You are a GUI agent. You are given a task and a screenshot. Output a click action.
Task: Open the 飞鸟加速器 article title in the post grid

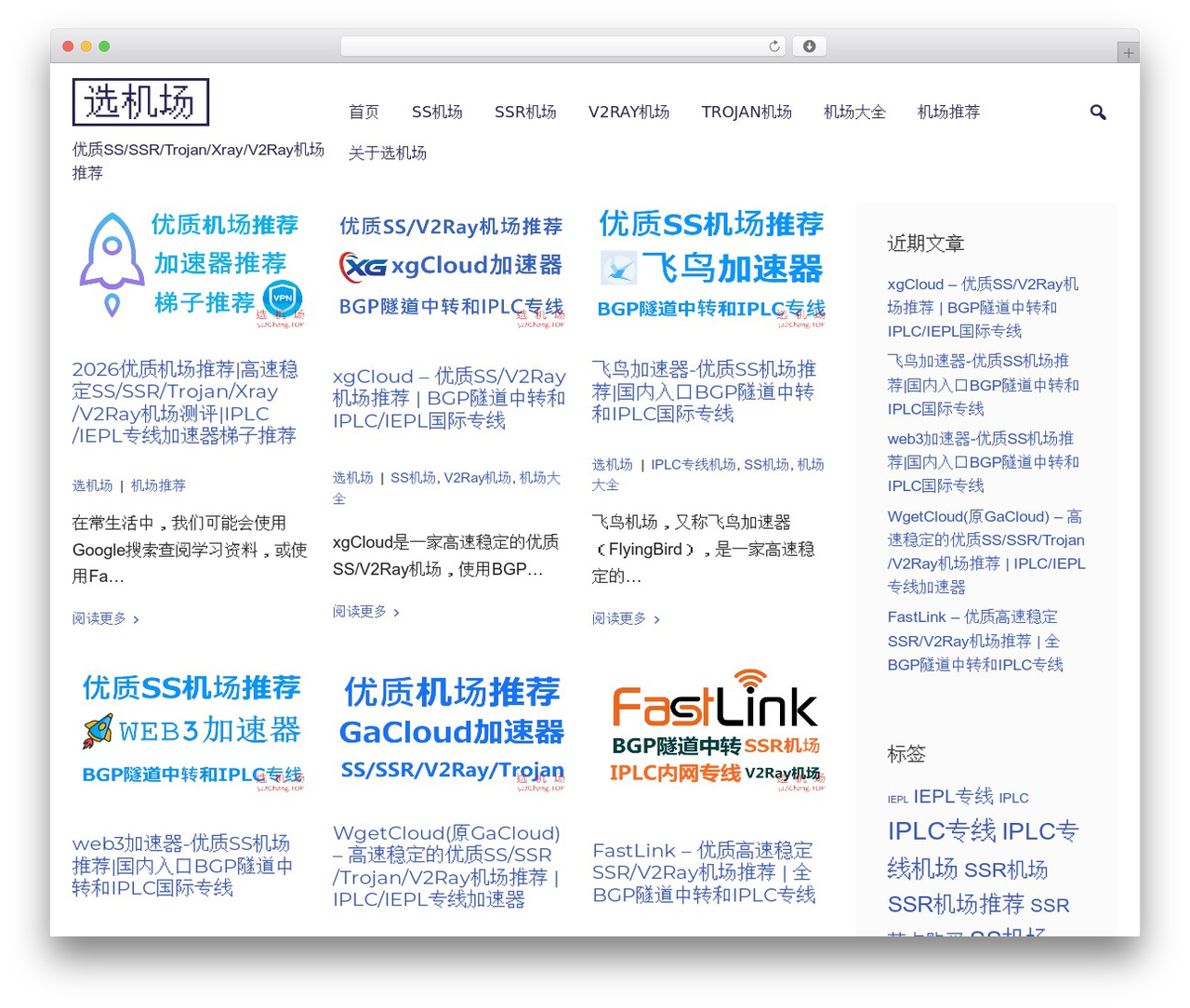[x=704, y=391]
